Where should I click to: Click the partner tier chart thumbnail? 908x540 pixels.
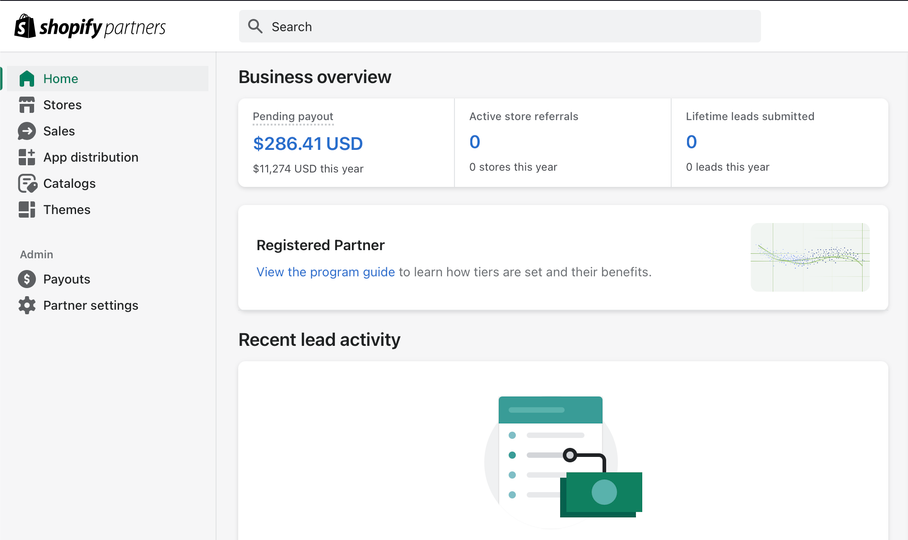tap(810, 257)
